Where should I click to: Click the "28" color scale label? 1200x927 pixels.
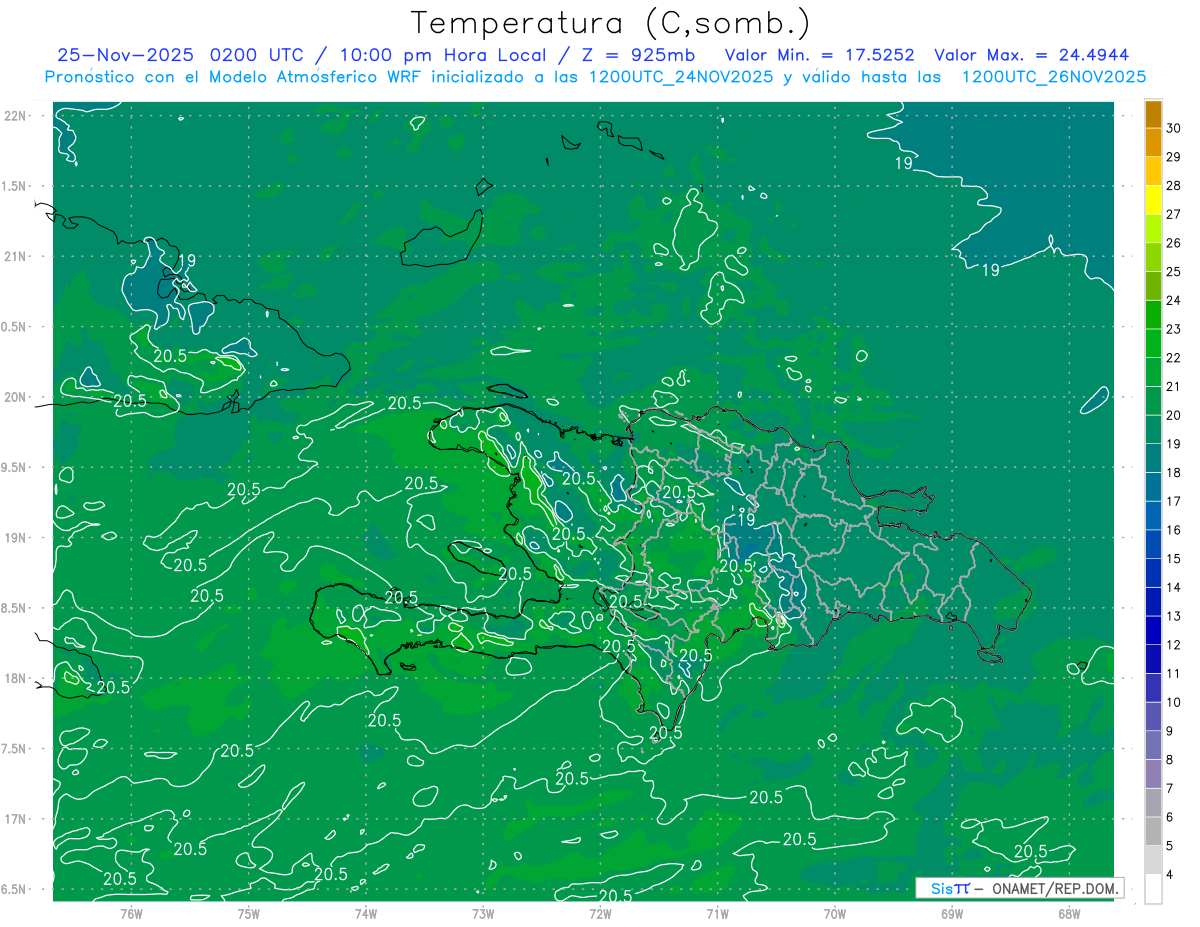click(1174, 185)
